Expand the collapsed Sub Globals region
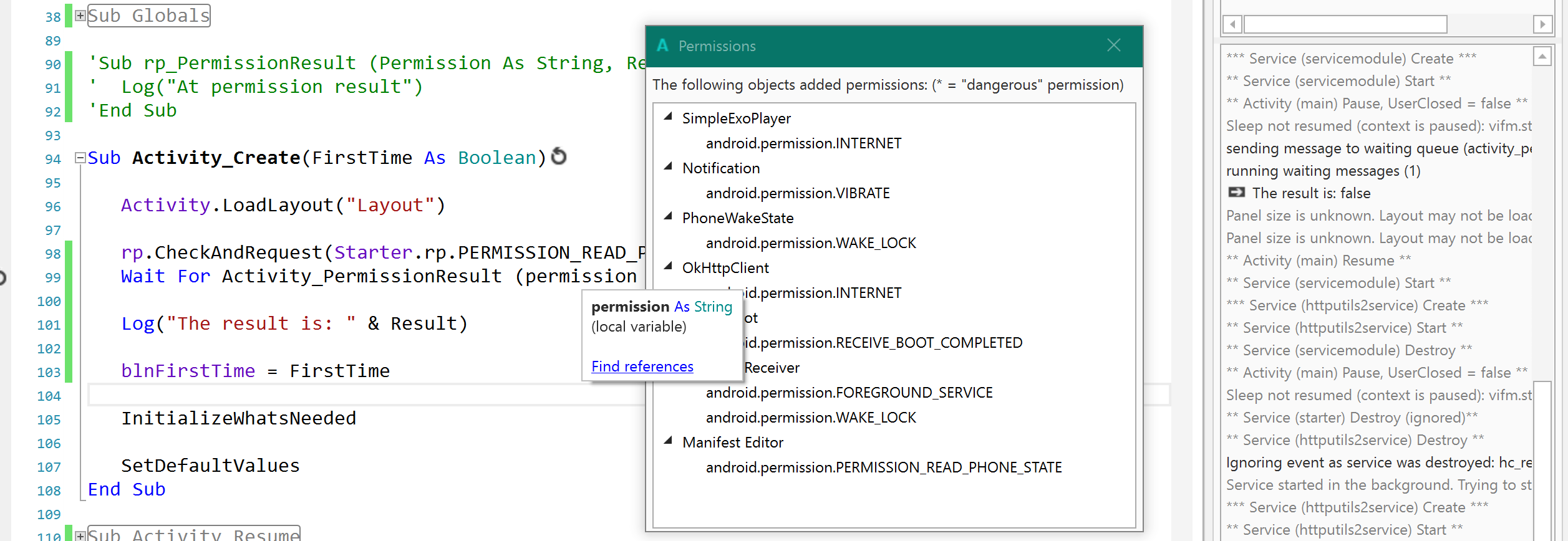 pos(80,16)
